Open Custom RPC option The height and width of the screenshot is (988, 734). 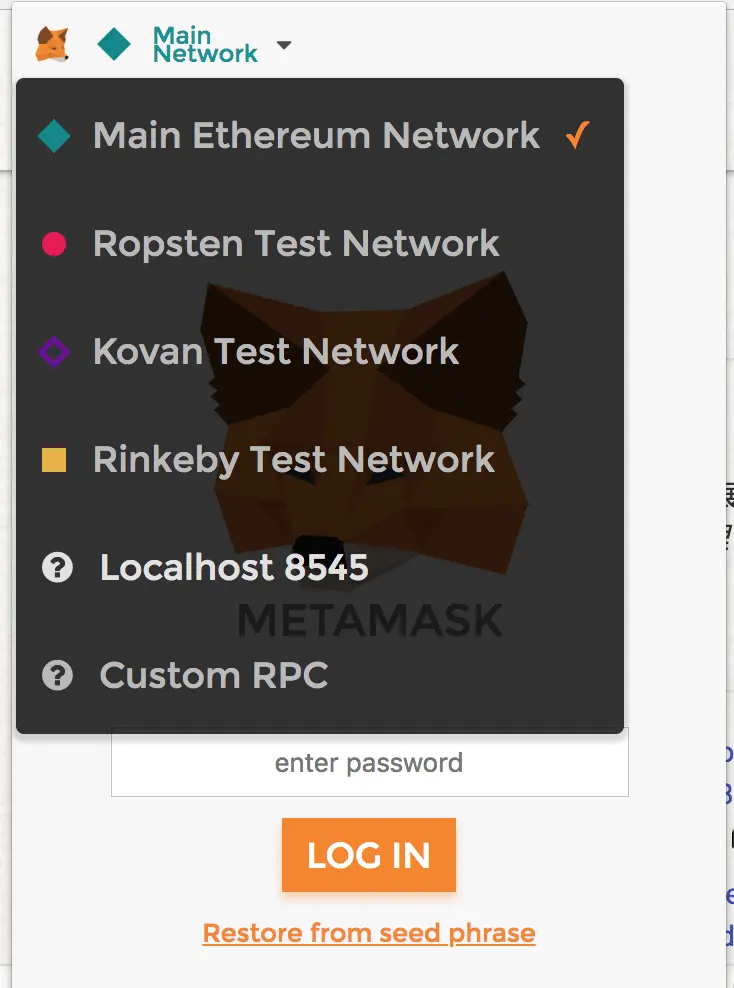point(214,677)
